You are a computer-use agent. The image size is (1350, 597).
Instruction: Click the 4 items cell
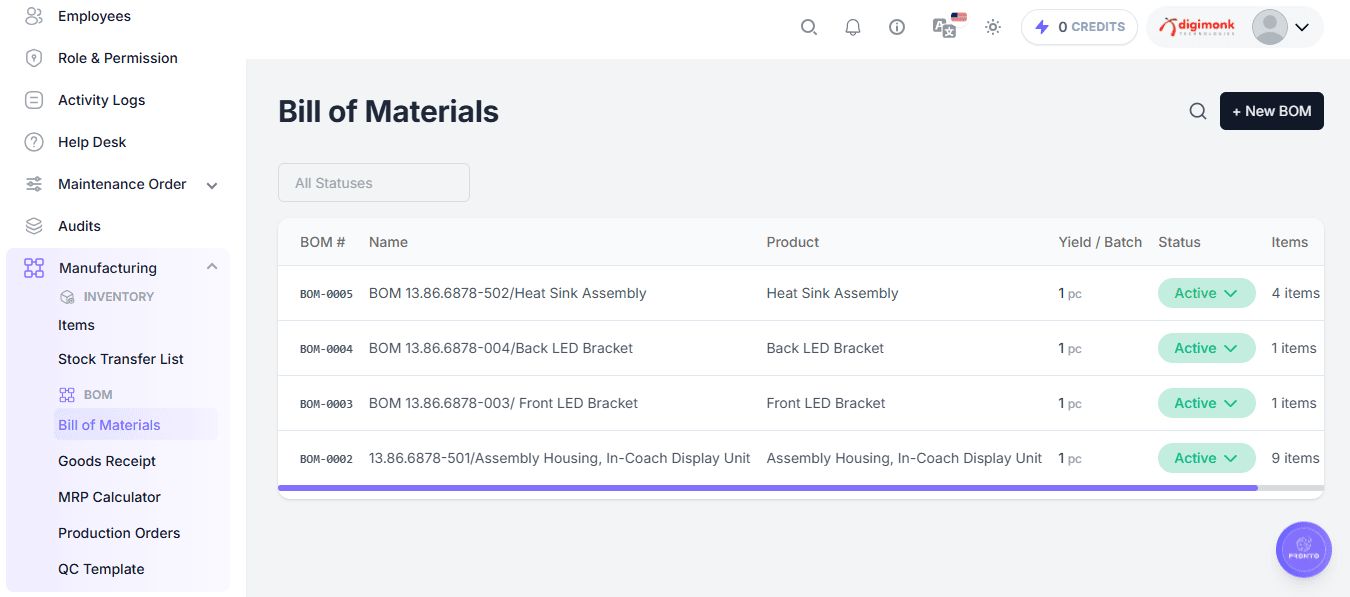(1295, 293)
